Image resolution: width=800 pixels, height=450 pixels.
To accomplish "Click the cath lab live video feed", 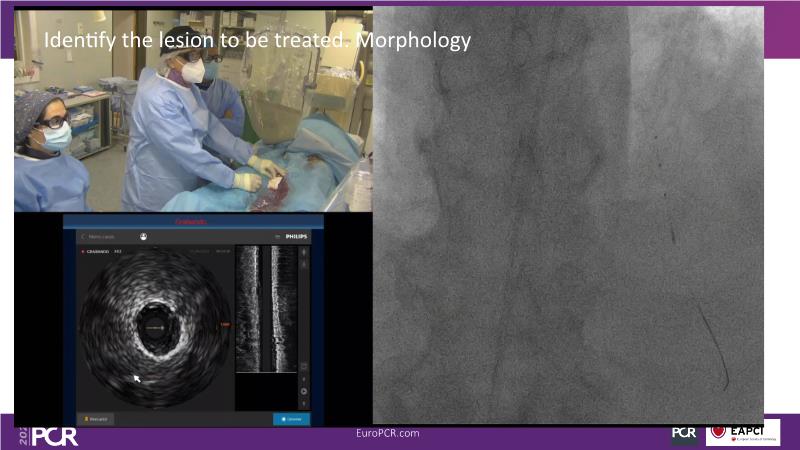I will [x=192, y=110].
